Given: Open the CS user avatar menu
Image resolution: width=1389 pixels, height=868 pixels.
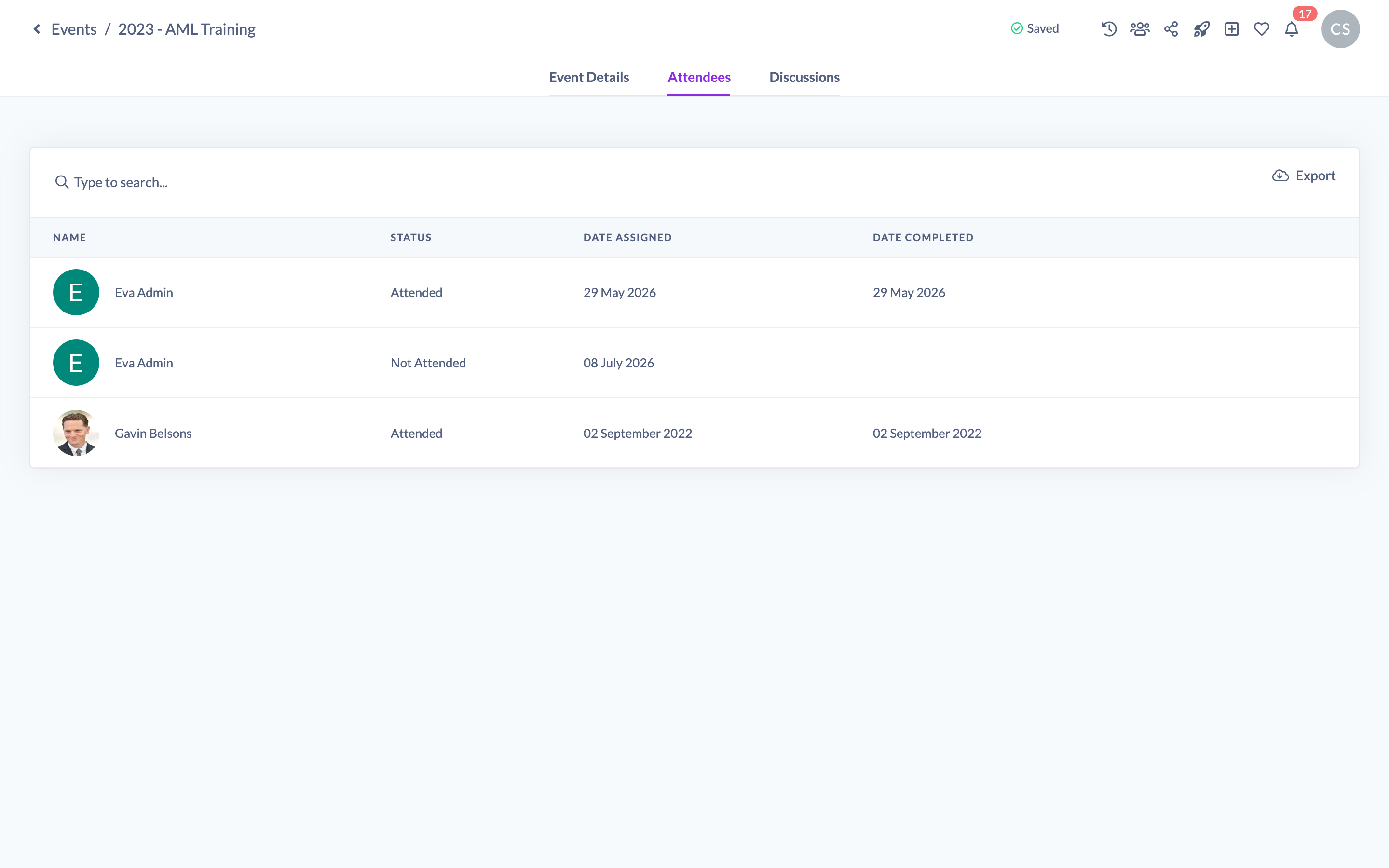Looking at the screenshot, I should [1340, 29].
